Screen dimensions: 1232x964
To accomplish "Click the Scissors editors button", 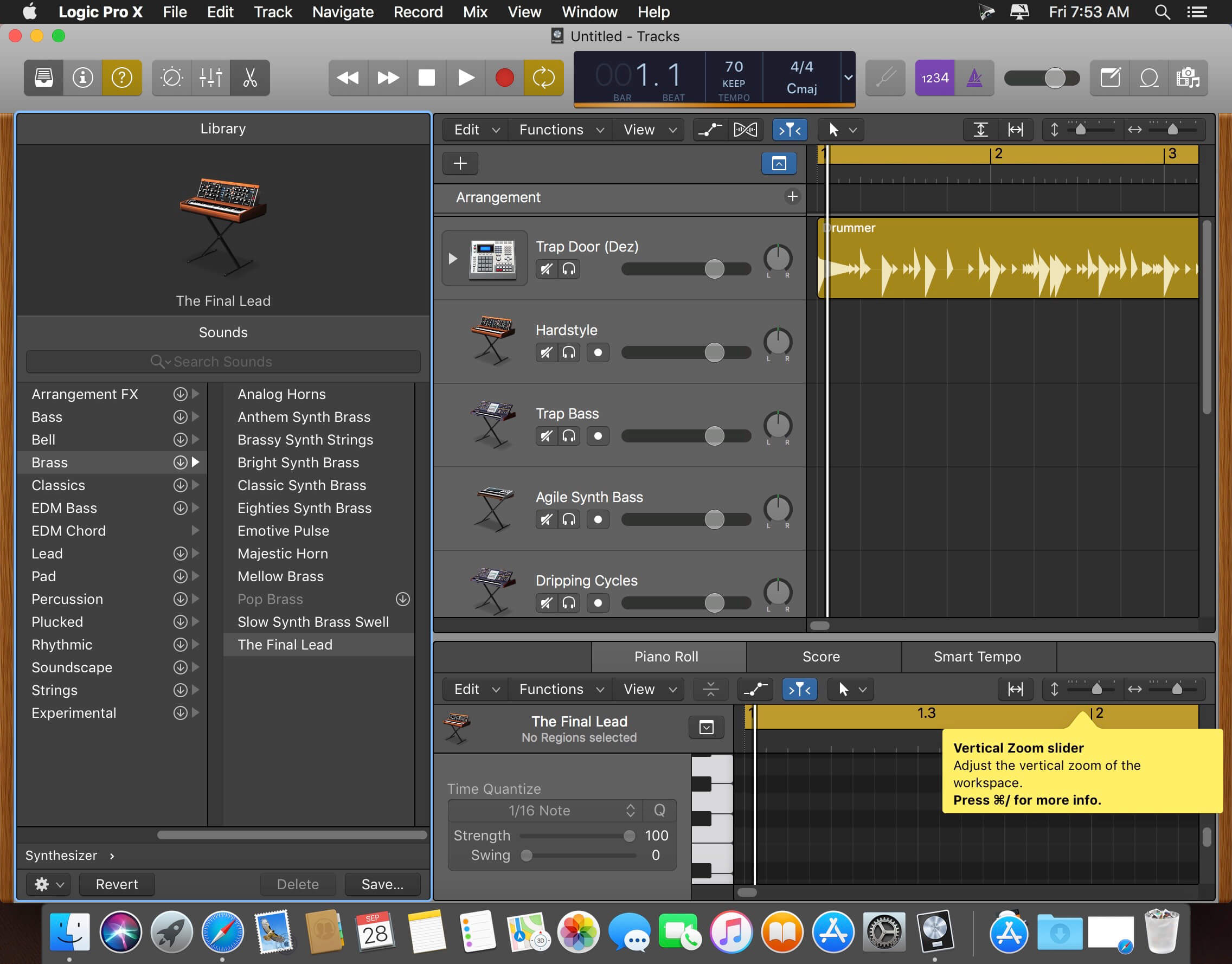I will coord(249,78).
